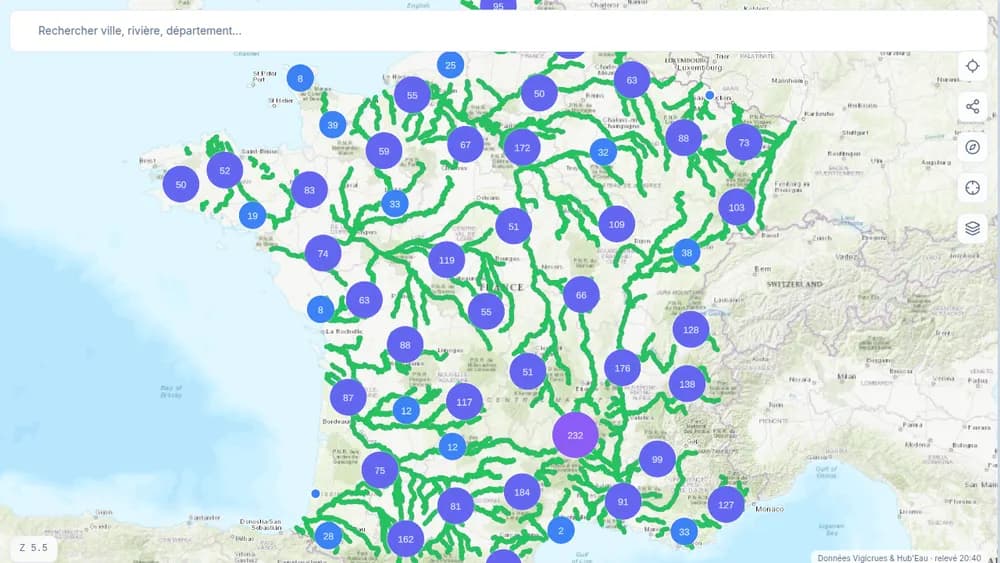Open the 39 station cluster
Viewport: 1000px width, 563px height.
(332, 125)
